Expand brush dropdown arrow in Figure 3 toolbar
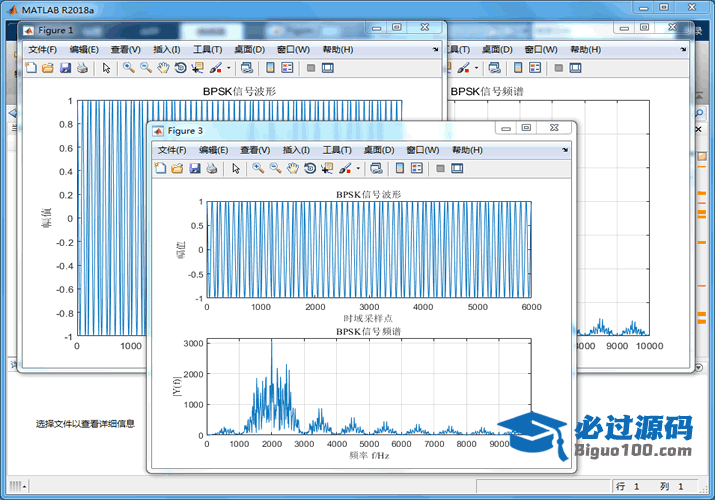This screenshot has width=715, height=500. coord(358,169)
